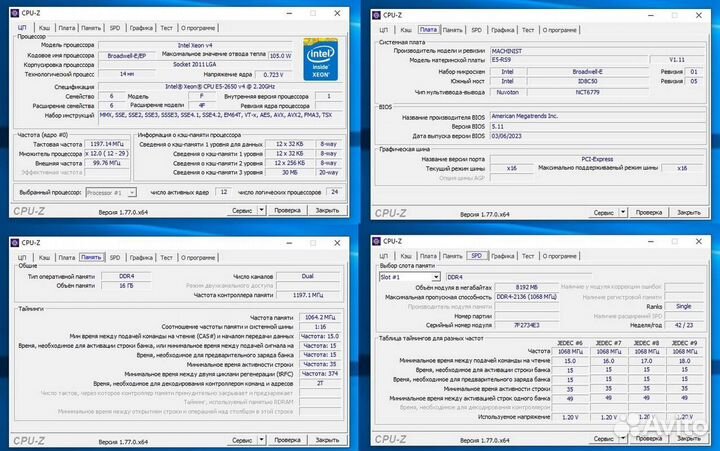Switch to Кэш tab in the processor window
This screenshot has height=451, width=720.
(43, 29)
